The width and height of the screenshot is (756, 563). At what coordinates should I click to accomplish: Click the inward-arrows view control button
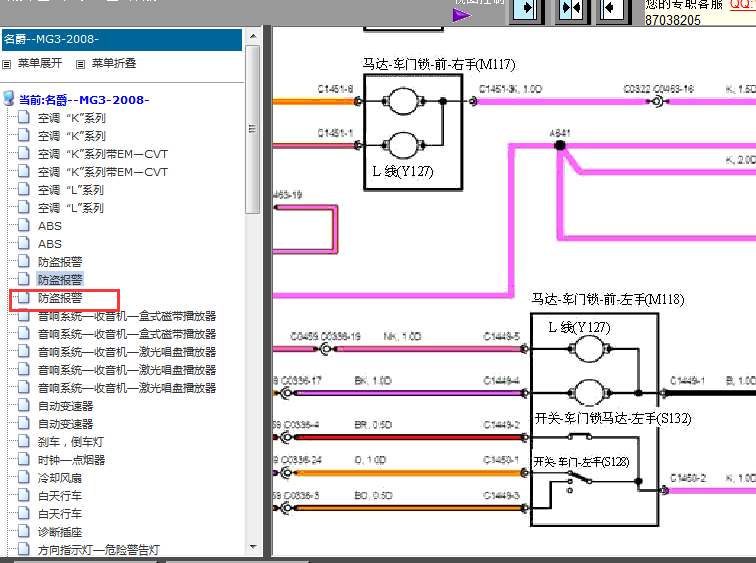pyautogui.click(x=569, y=9)
